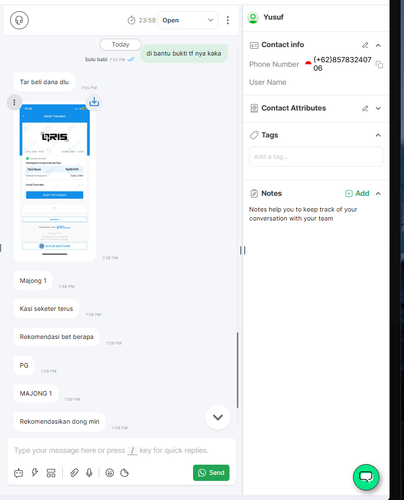Click the 'Rekomendasi bet berapa' message

pyautogui.click(x=57, y=337)
